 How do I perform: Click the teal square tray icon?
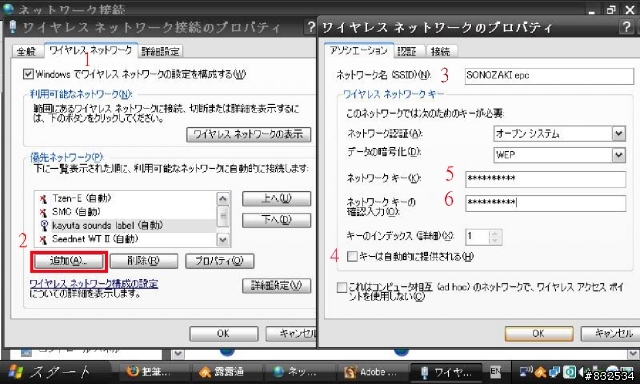click(x=569, y=372)
